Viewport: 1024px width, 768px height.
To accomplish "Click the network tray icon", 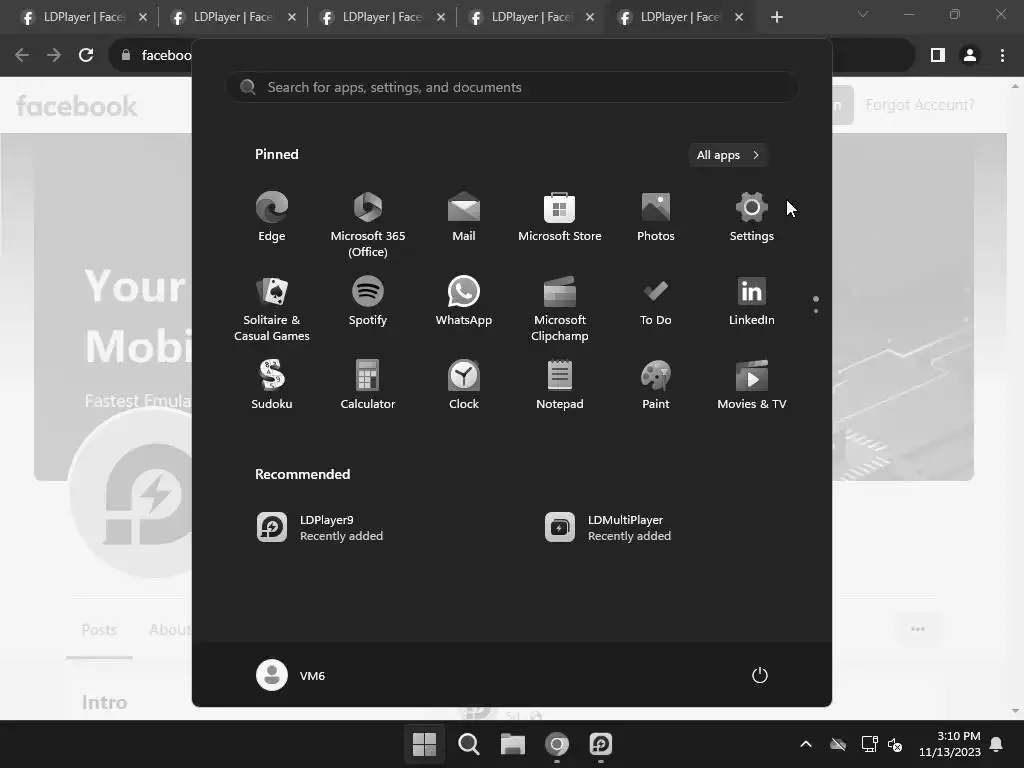I will pyautogui.click(x=869, y=744).
